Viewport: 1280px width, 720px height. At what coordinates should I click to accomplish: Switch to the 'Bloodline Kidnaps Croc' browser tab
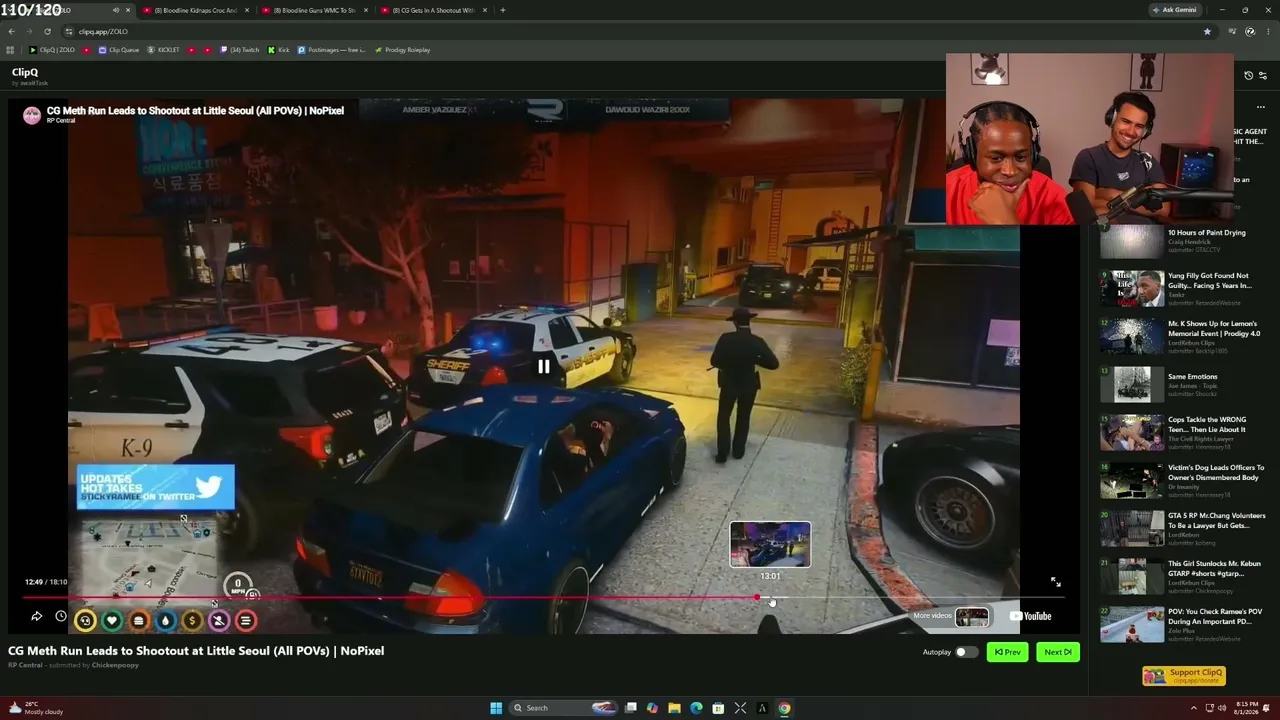point(194,10)
